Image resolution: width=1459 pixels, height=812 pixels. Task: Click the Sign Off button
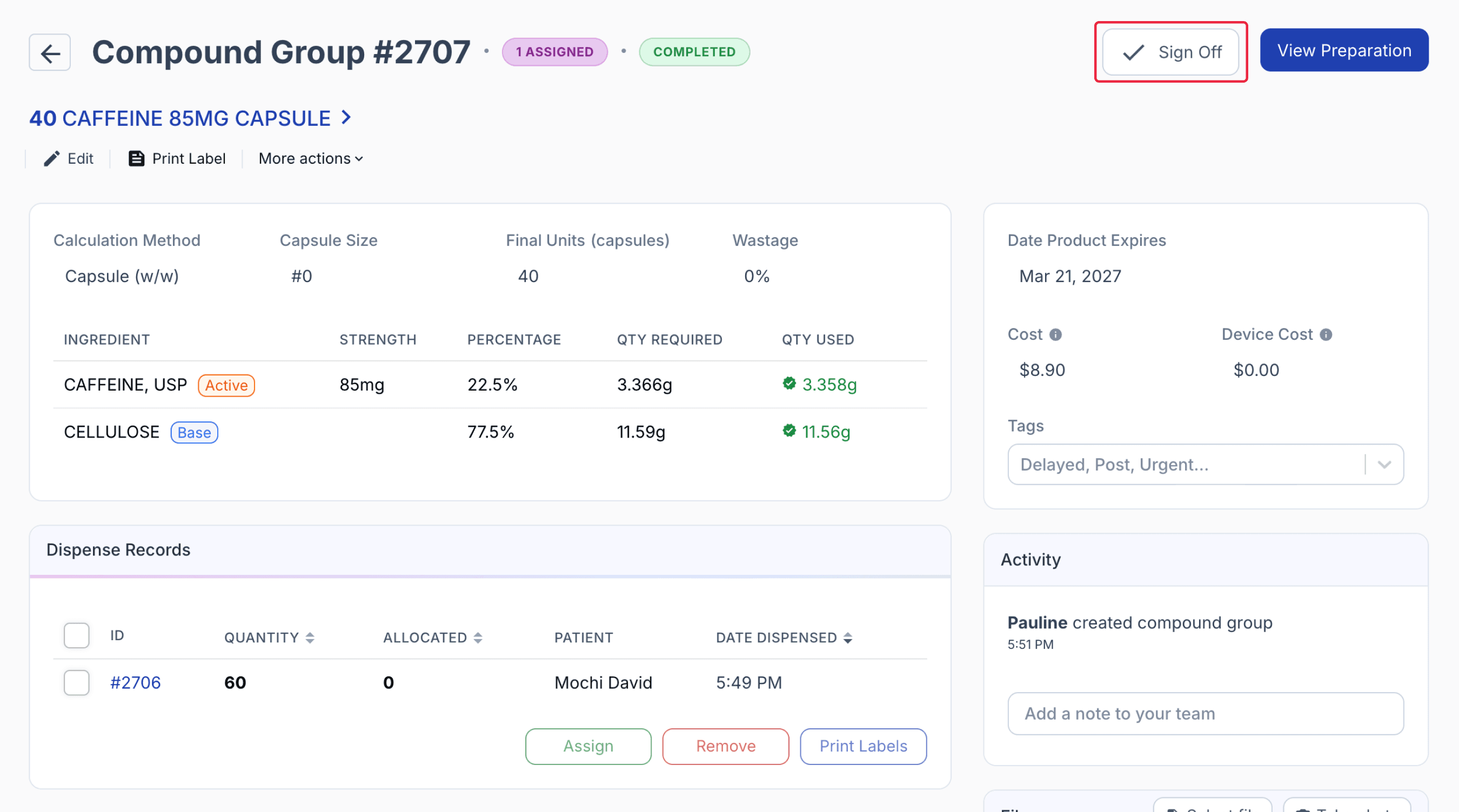point(1170,52)
